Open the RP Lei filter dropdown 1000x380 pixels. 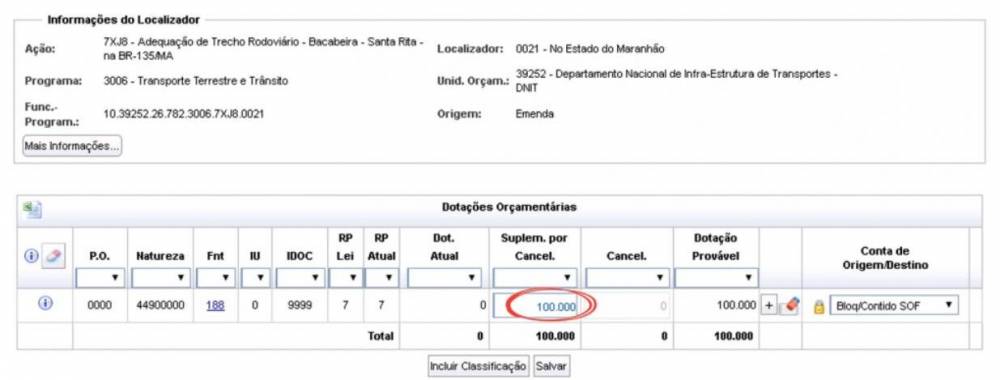345,278
